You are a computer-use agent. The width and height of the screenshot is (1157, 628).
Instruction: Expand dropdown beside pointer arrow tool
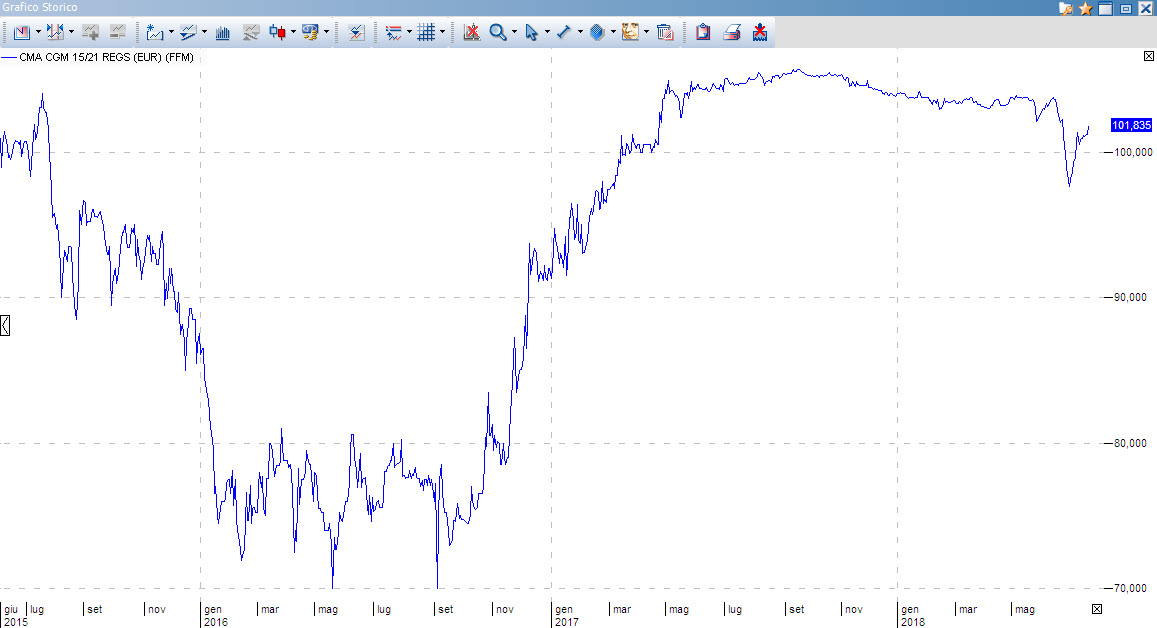[548, 32]
